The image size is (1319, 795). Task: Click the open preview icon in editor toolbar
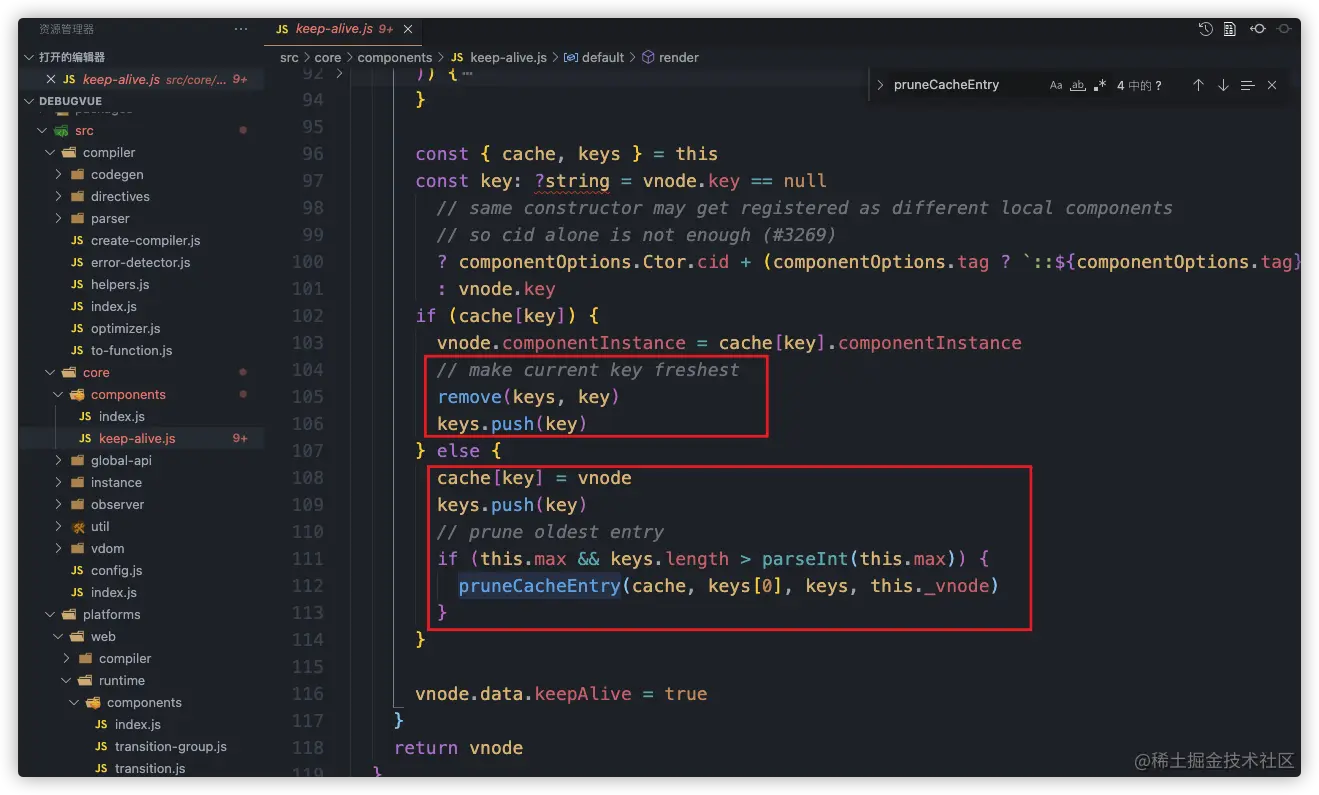1230,30
